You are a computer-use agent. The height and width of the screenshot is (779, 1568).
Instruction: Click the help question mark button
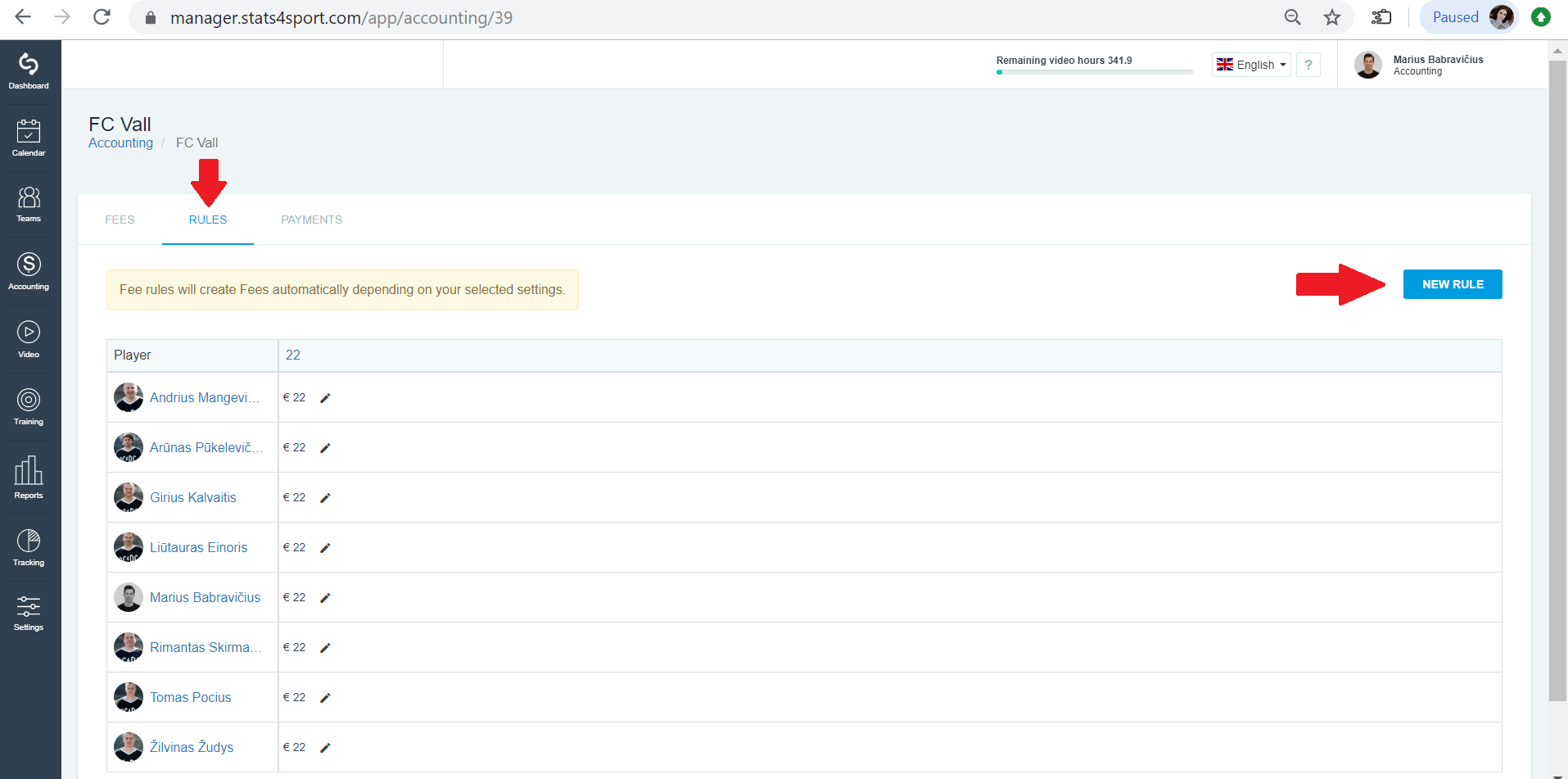pos(1308,65)
